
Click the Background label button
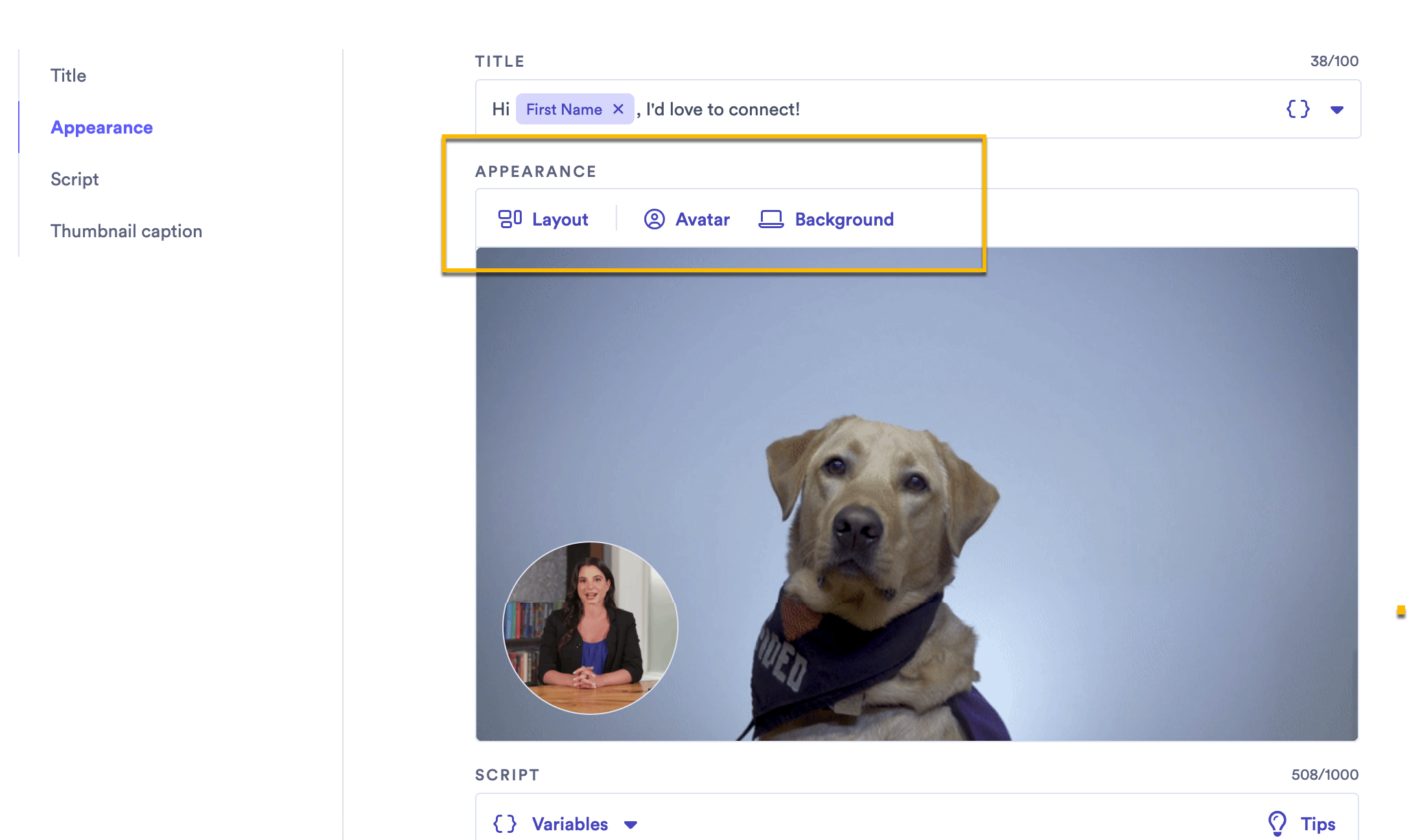(844, 219)
